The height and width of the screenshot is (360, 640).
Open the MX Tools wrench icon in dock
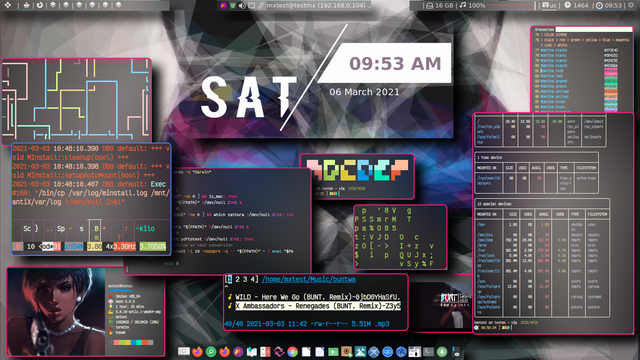click(360, 352)
